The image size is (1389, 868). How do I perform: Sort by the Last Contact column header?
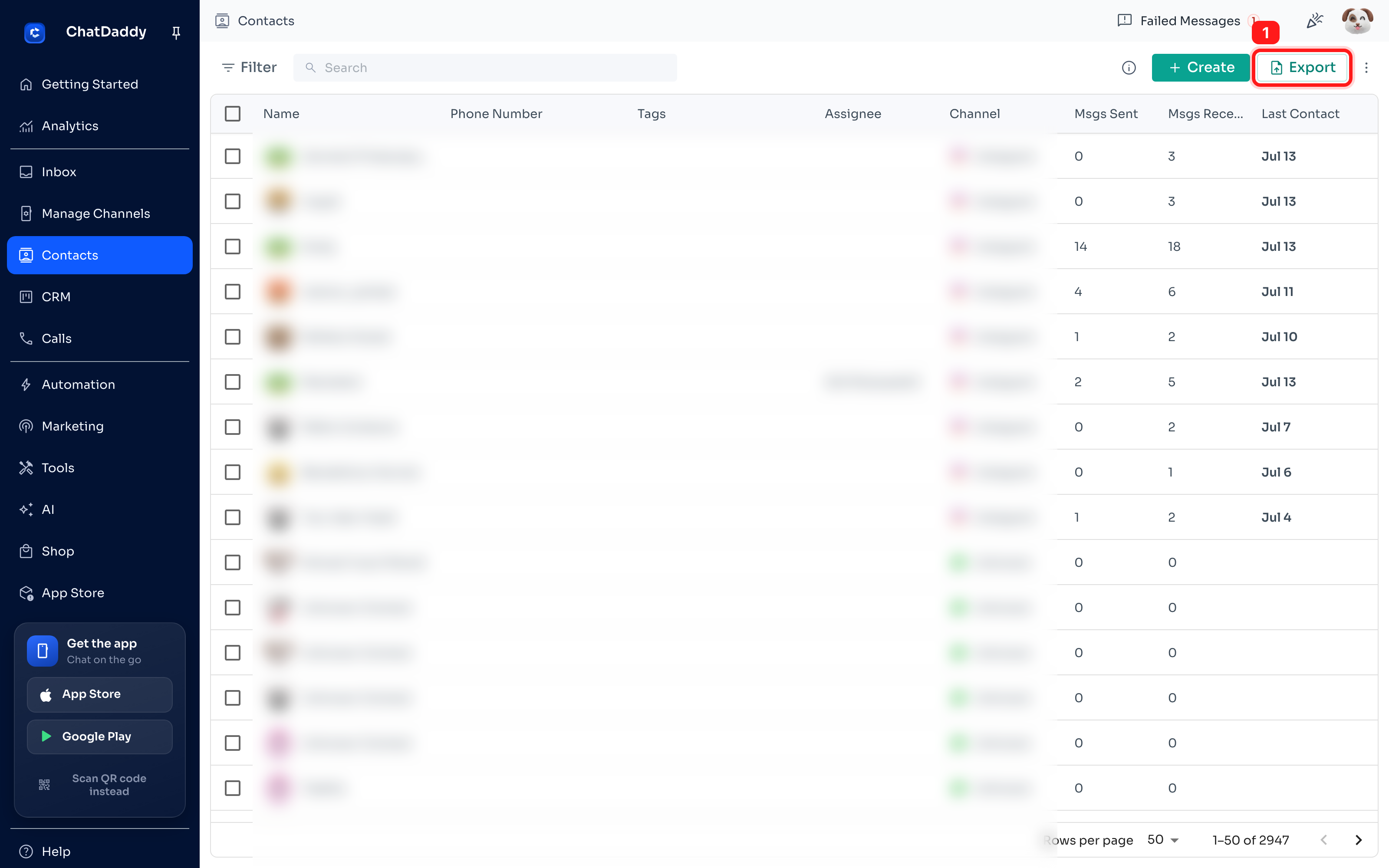pyautogui.click(x=1300, y=114)
